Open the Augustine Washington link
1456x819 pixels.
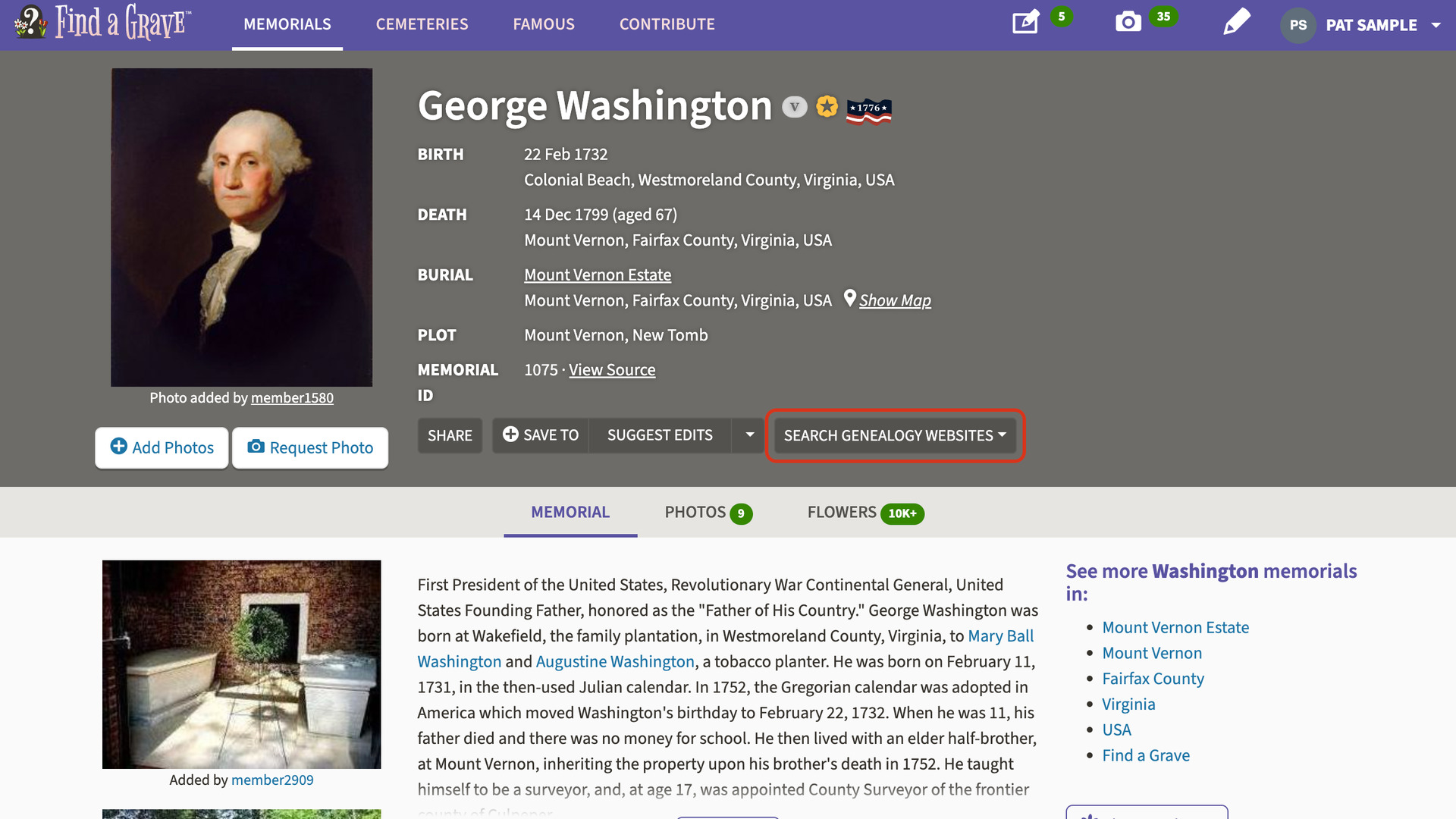coord(615,661)
